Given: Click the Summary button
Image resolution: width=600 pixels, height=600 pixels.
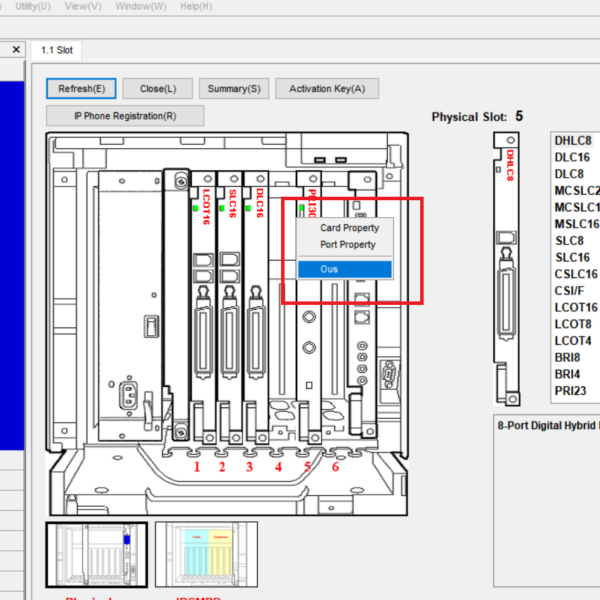Looking at the screenshot, I should [x=233, y=89].
